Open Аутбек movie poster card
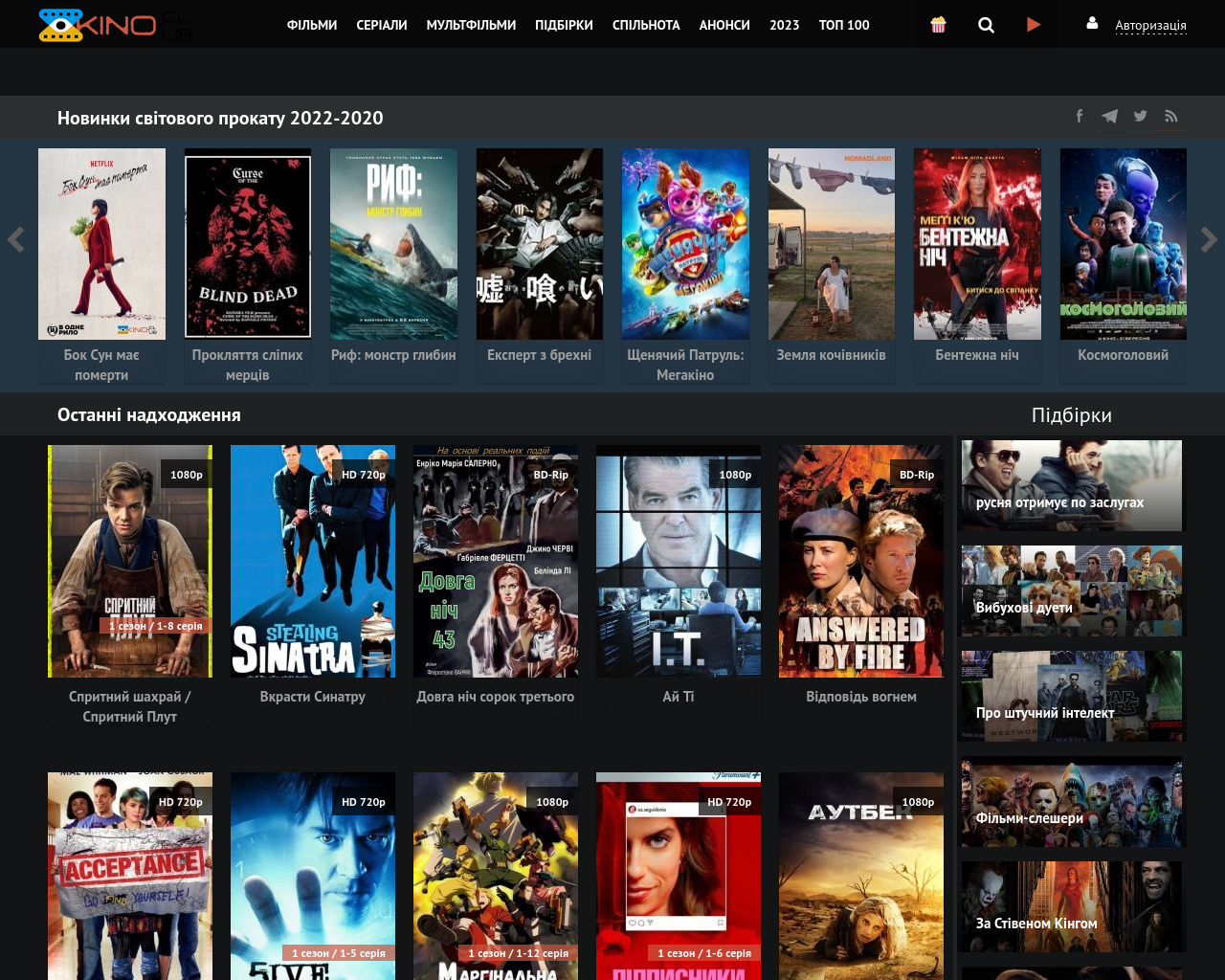Viewport: 1225px width, 980px height. click(x=861, y=876)
